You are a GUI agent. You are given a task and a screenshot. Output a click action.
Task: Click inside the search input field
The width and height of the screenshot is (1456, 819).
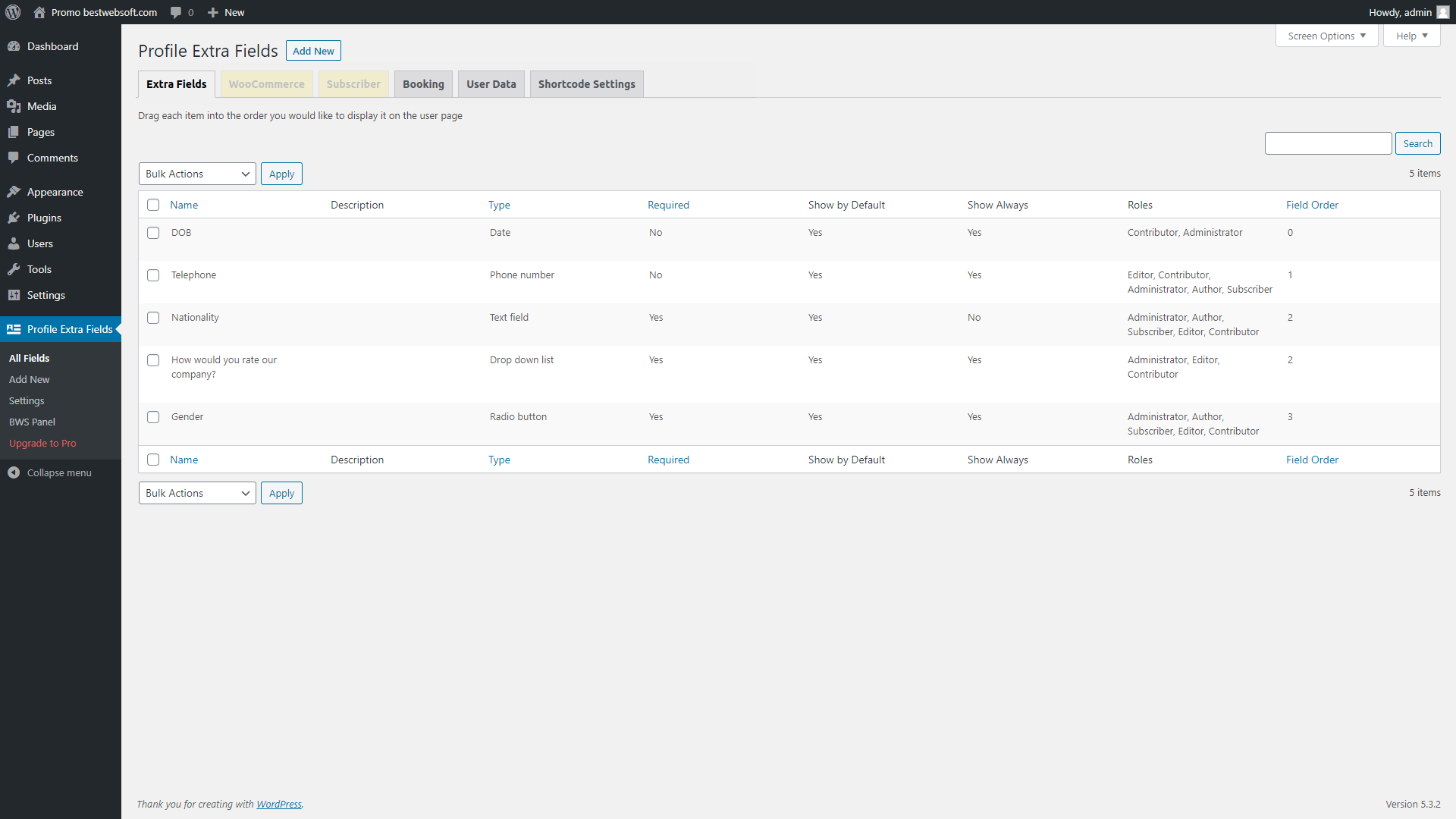coord(1328,143)
